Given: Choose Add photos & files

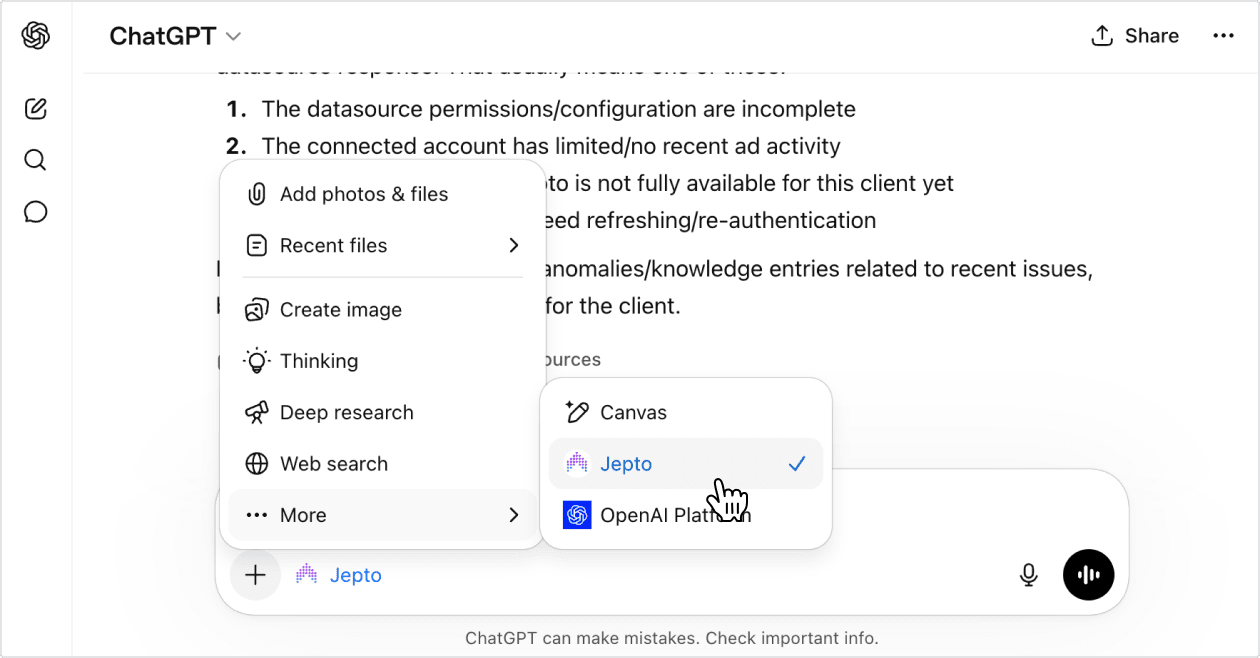Looking at the screenshot, I should click(384, 194).
